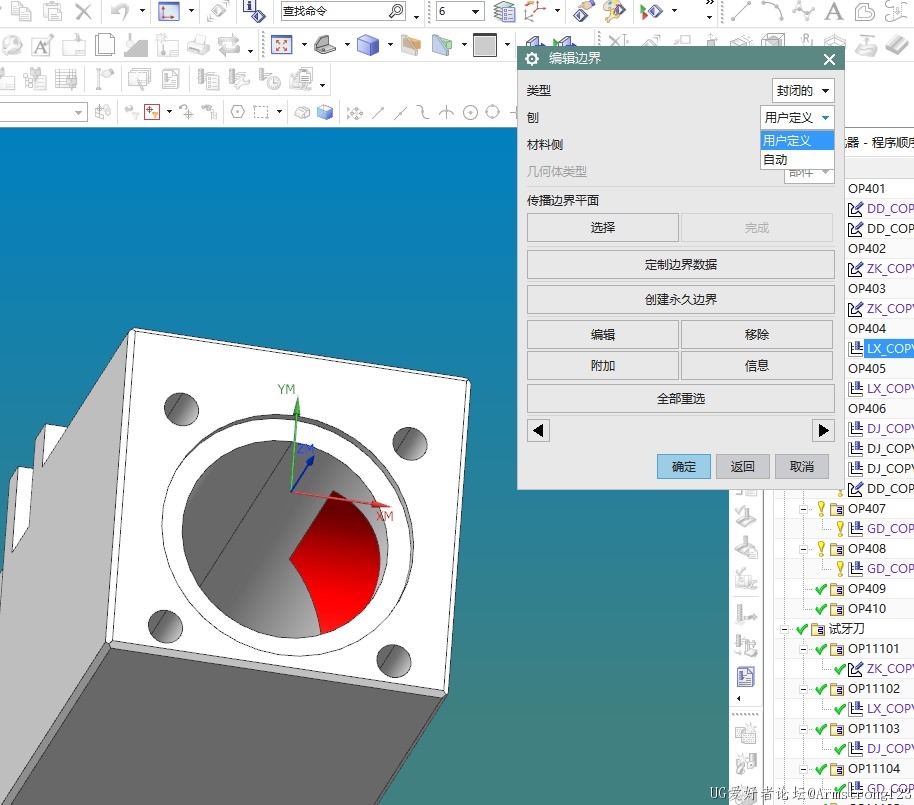Collapse the OP407 tree node
Viewport: 914px width, 805px height.
pos(803,509)
